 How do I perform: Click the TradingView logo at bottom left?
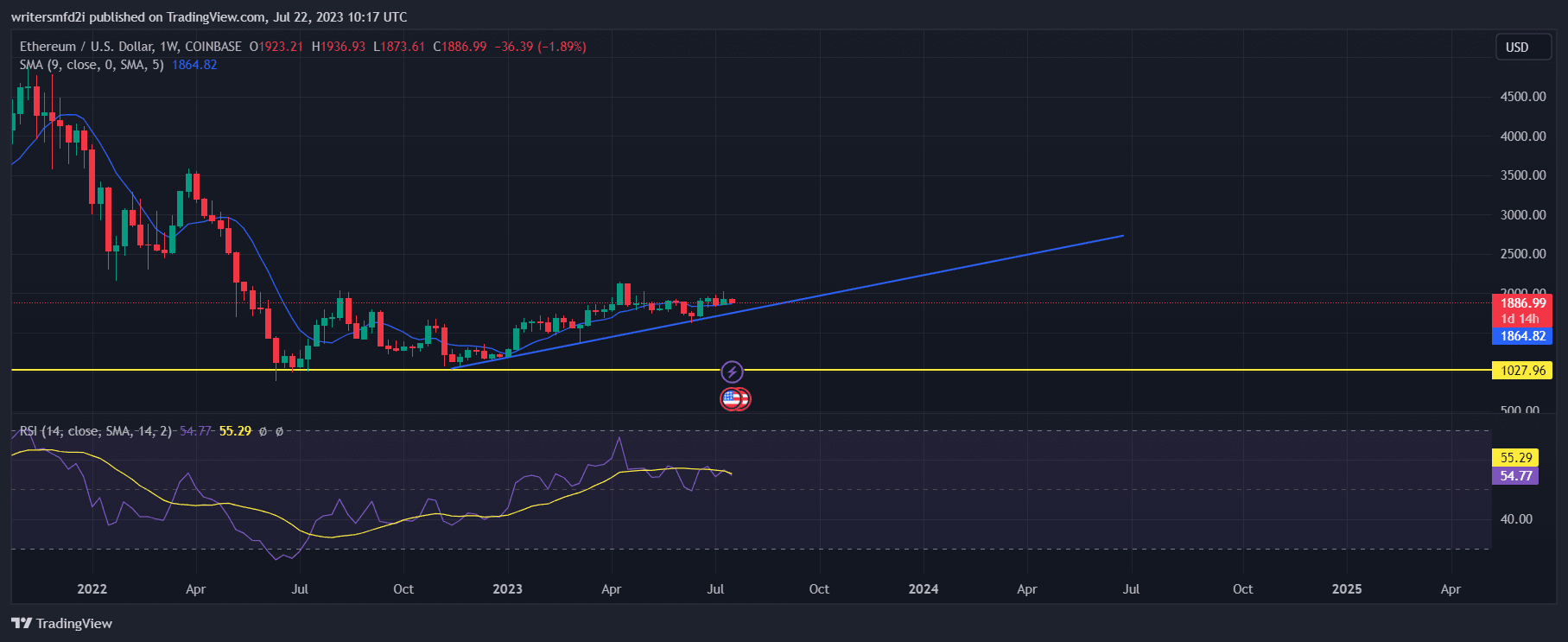62,623
